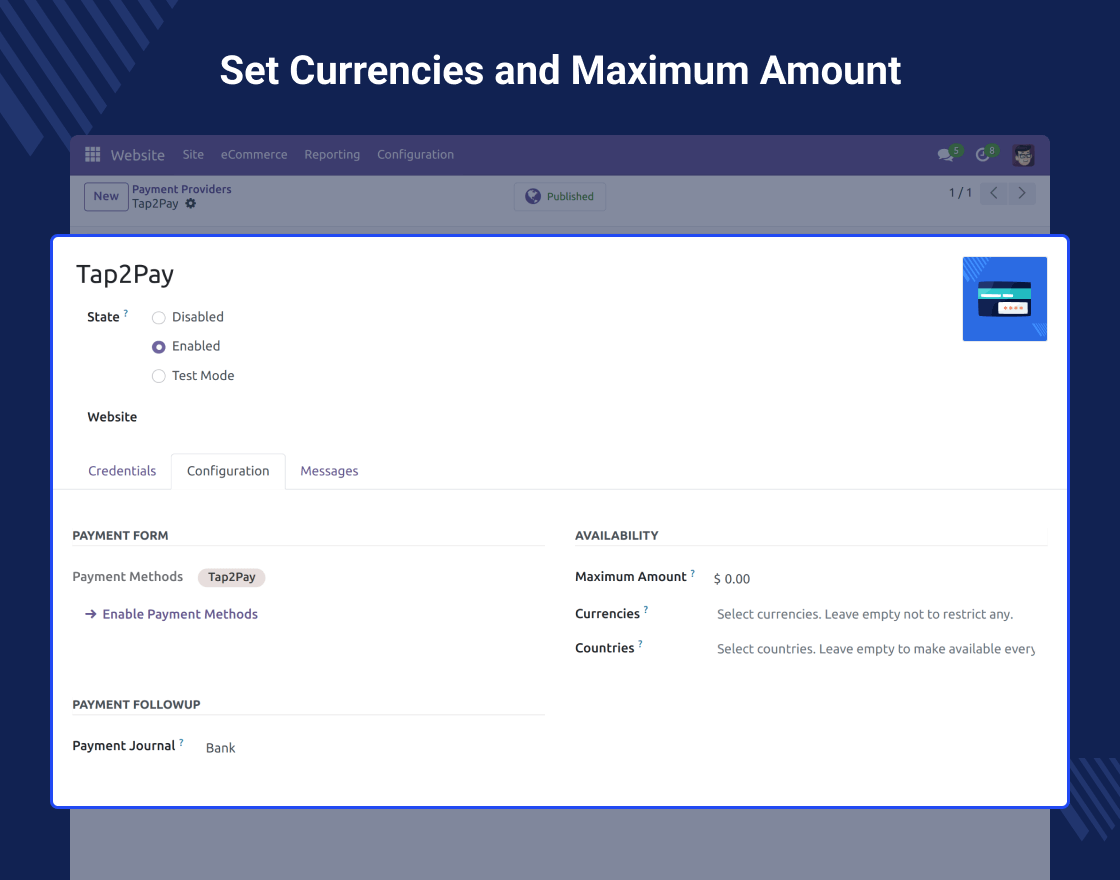Click Payment Journal help question mark
1120x880 pixels.
(181, 742)
